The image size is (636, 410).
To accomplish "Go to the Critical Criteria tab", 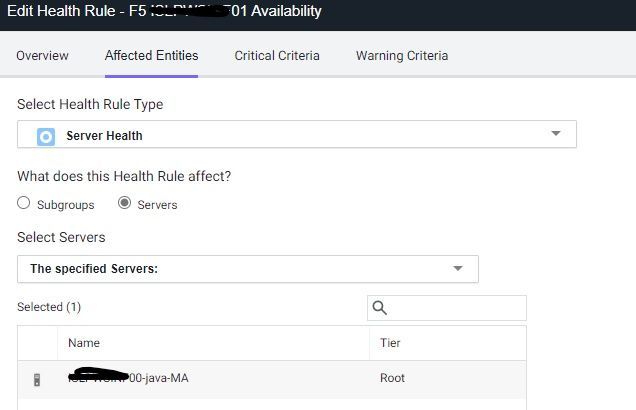I will click(277, 56).
